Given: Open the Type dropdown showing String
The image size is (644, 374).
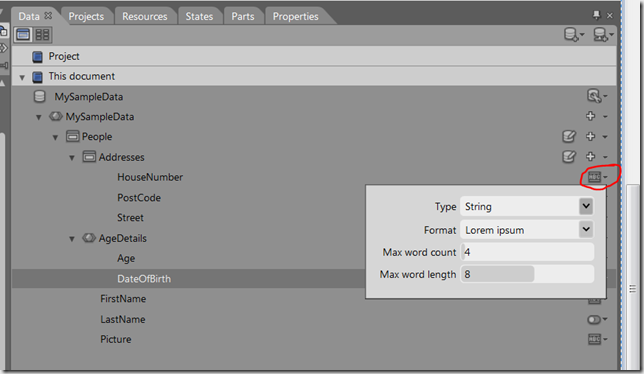Looking at the screenshot, I should (527, 207).
